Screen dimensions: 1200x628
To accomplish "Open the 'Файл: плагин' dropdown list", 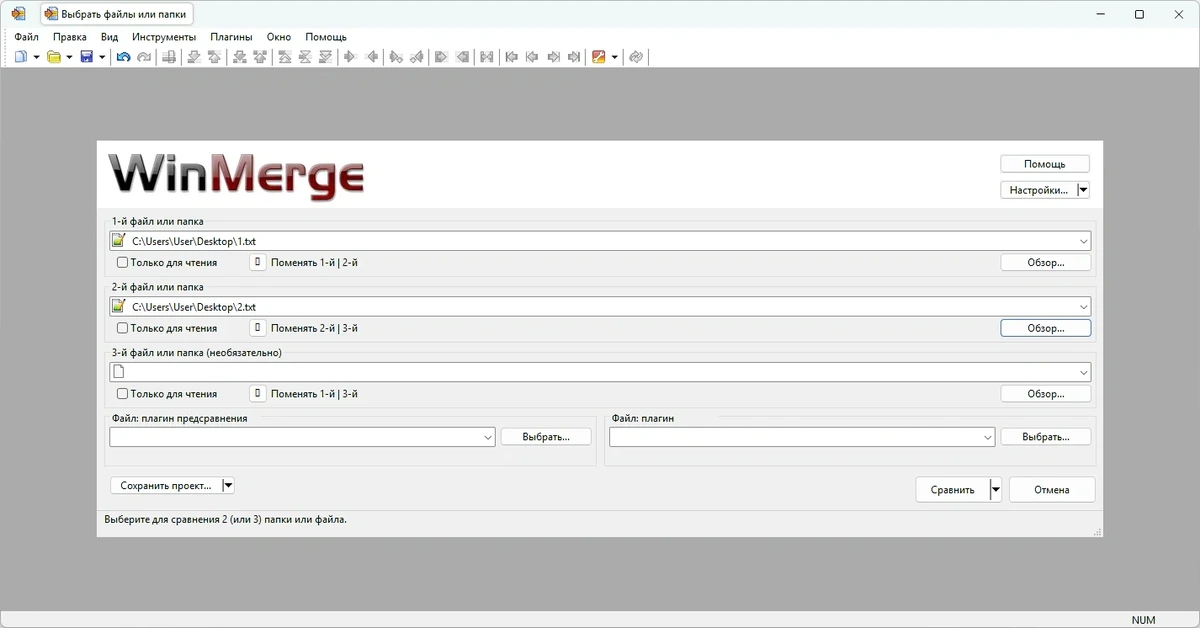I will 988,437.
